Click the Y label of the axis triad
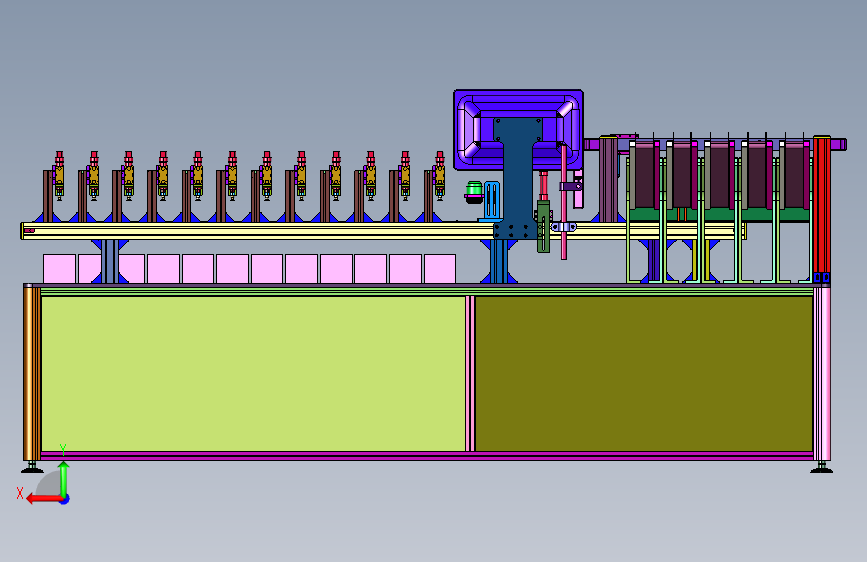The height and width of the screenshot is (562, 867). (63, 450)
